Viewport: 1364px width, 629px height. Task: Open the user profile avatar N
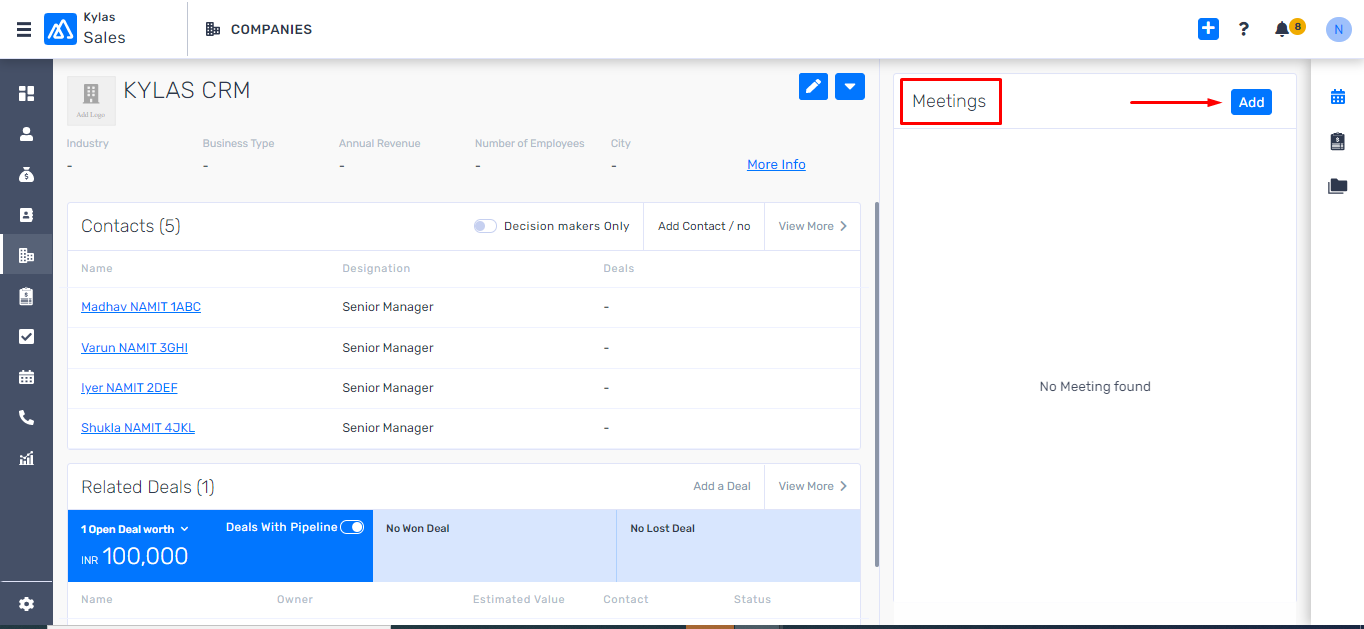coord(1338,29)
